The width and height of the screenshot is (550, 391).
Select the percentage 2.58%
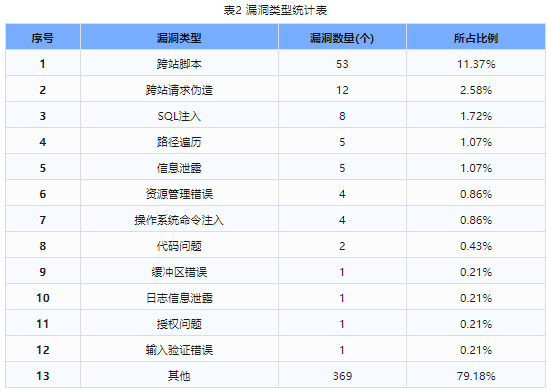click(x=476, y=90)
